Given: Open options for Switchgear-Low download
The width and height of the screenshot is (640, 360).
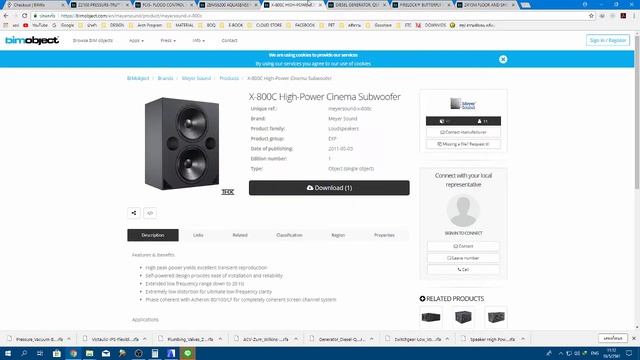Looking at the screenshot, I should (x=447, y=339).
